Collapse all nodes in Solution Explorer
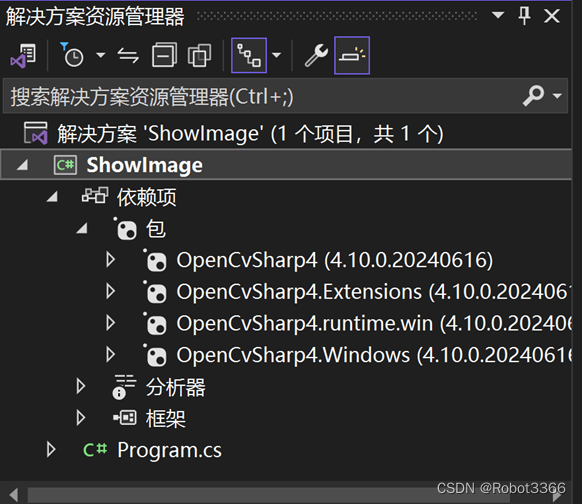 pos(164,55)
